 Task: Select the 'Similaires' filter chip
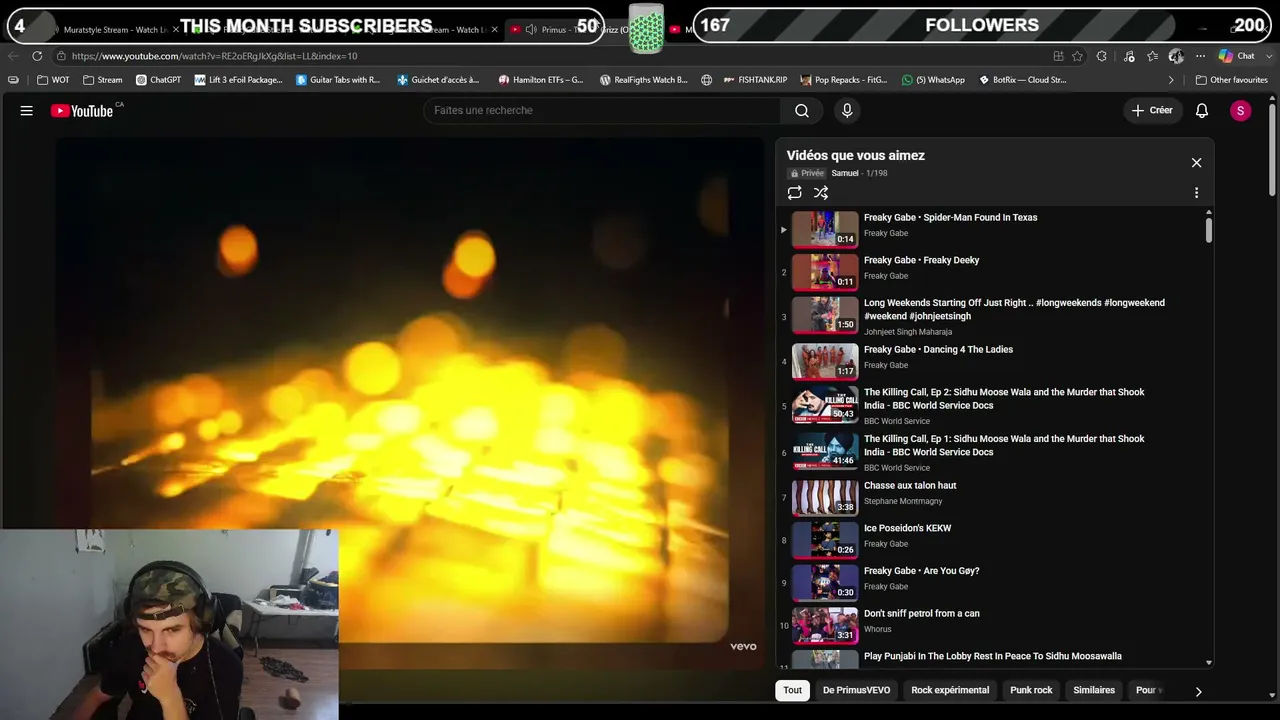click(x=1094, y=690)
